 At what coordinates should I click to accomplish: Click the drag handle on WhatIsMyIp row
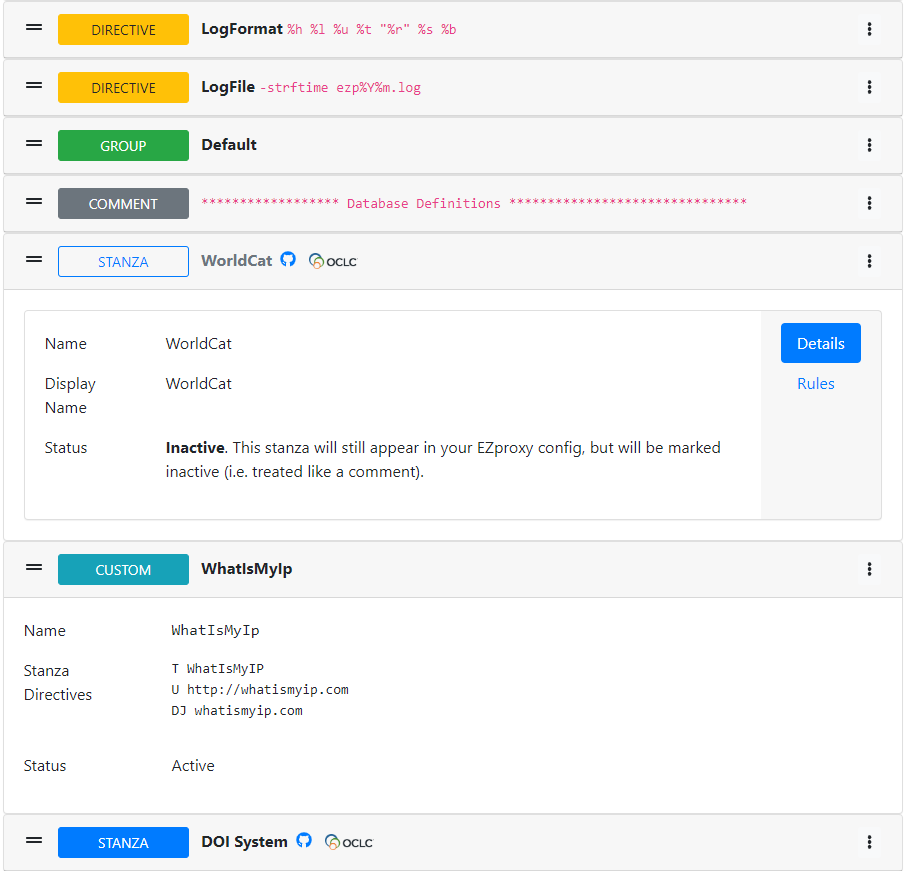coord(34,568)
